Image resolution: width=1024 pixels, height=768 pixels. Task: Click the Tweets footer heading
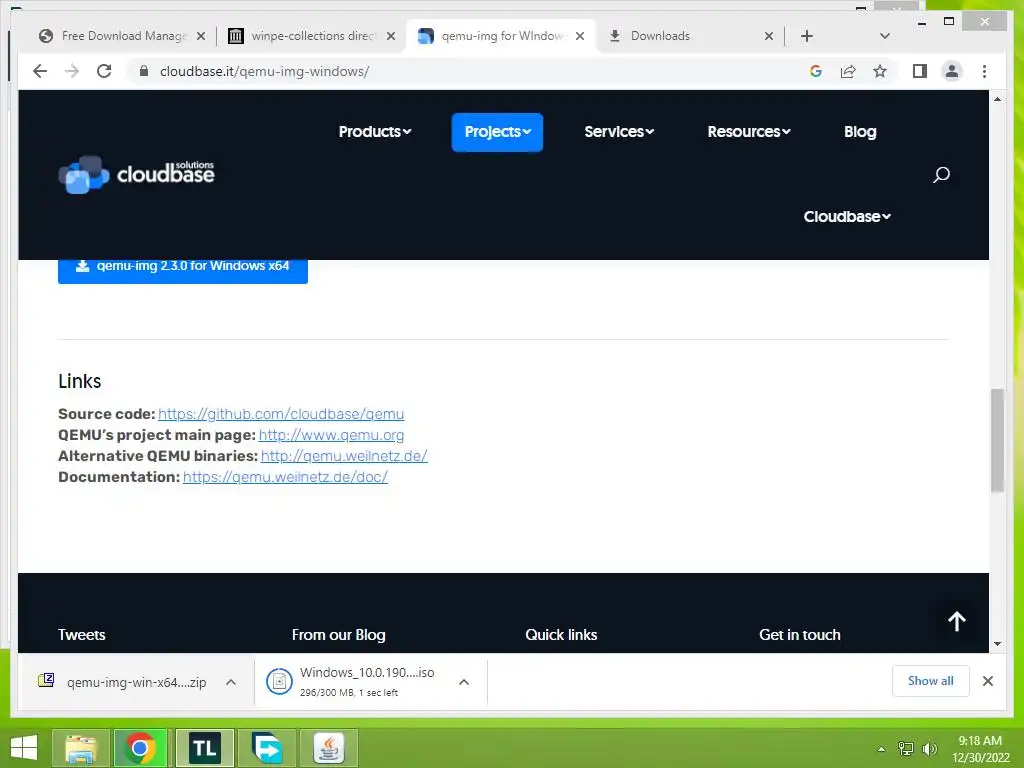click(x=82, y=635)
